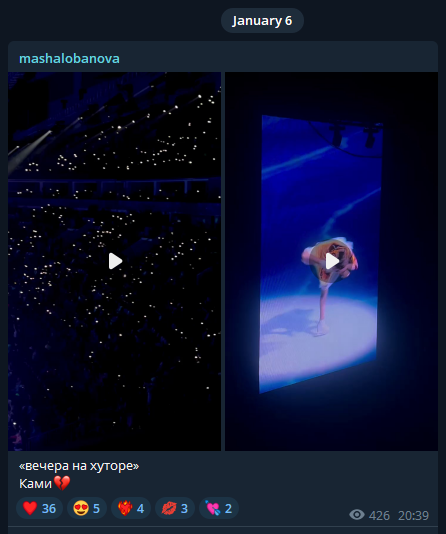
Task: Click the views eye icon
Action: click(x=357, y=515)
